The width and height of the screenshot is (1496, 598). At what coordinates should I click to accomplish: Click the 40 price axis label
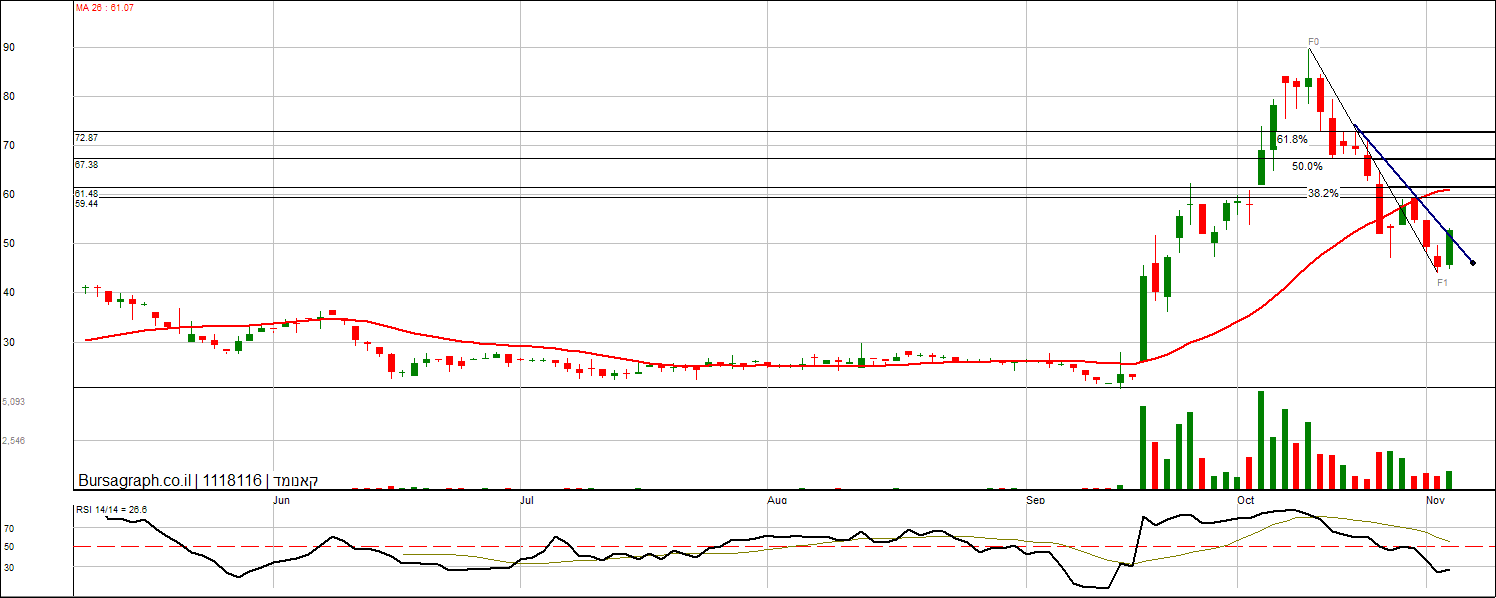8,292
